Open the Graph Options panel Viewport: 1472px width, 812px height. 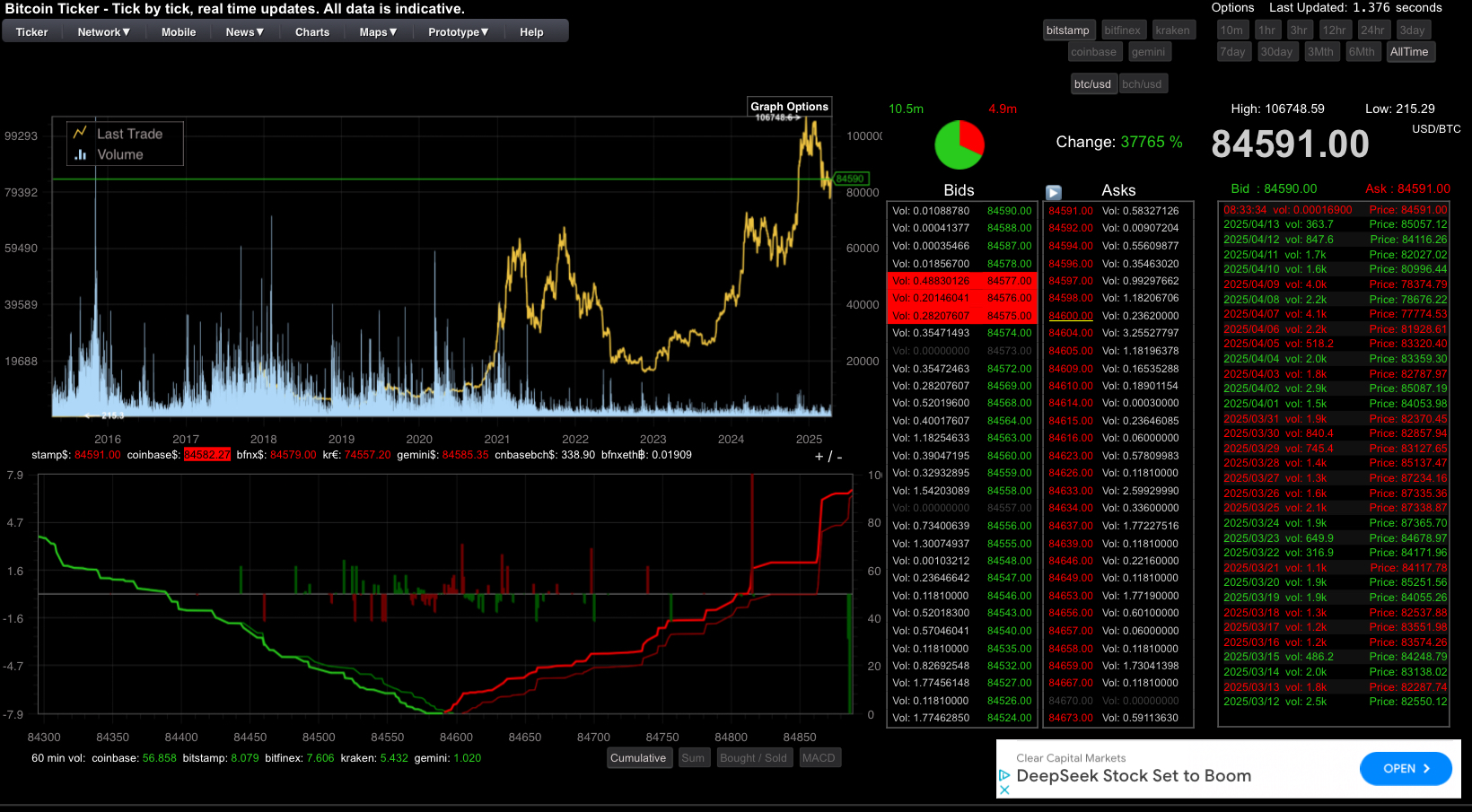789,106
